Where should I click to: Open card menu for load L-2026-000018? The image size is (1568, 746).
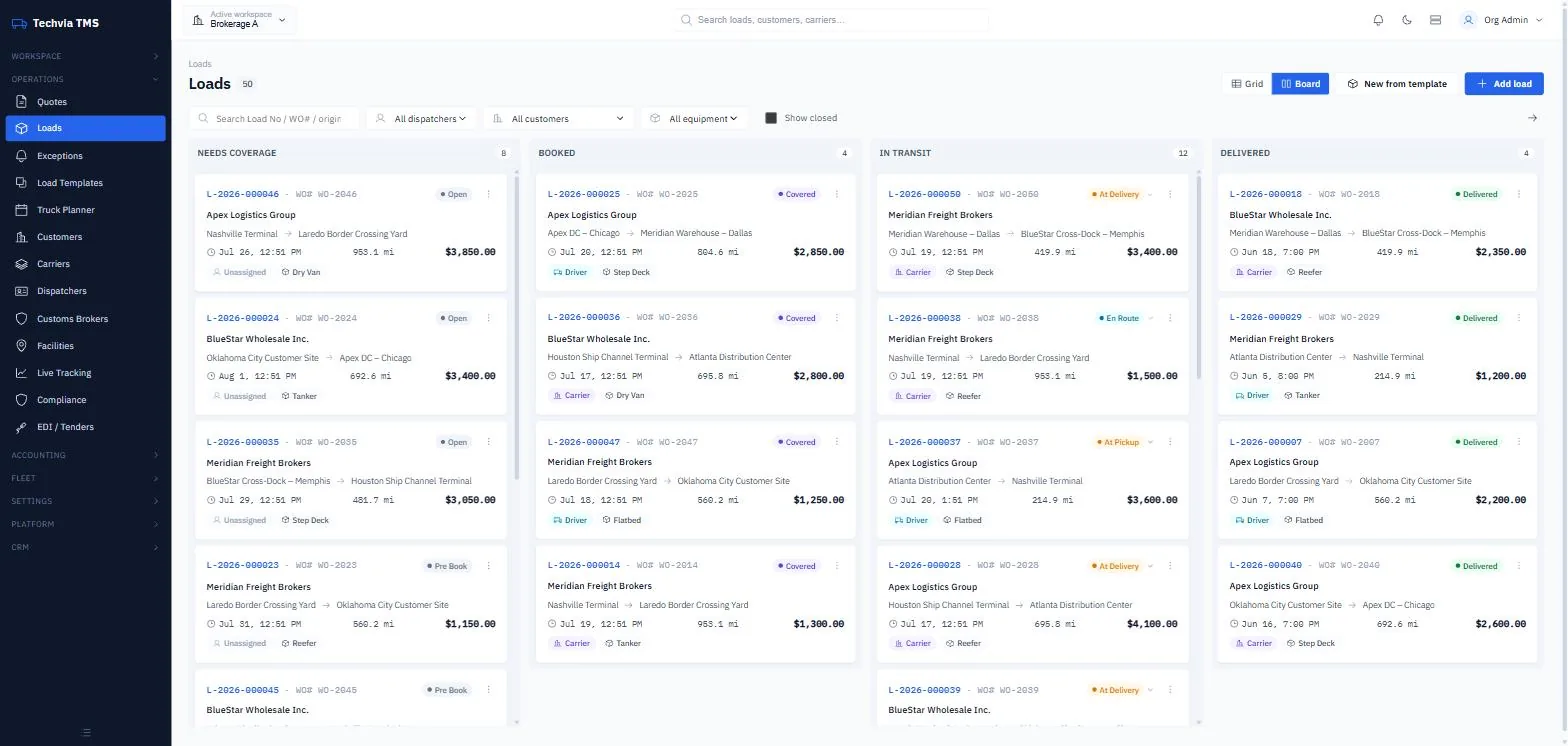pos(1519,194)
